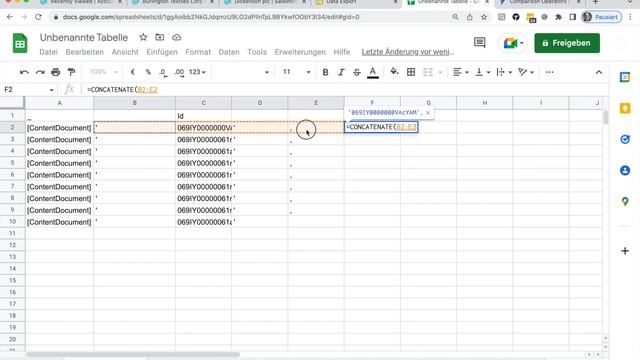Screen dimensions: 640x360
Task: Open the Format menu
Action: pos(198,52)
